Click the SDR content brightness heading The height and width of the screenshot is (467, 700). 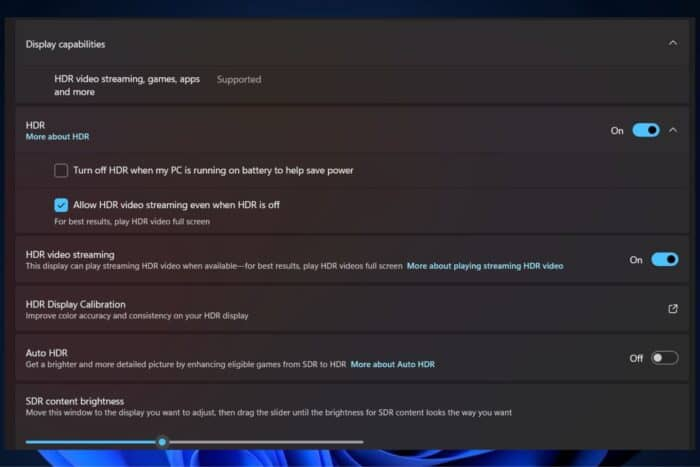pos(75,401)
